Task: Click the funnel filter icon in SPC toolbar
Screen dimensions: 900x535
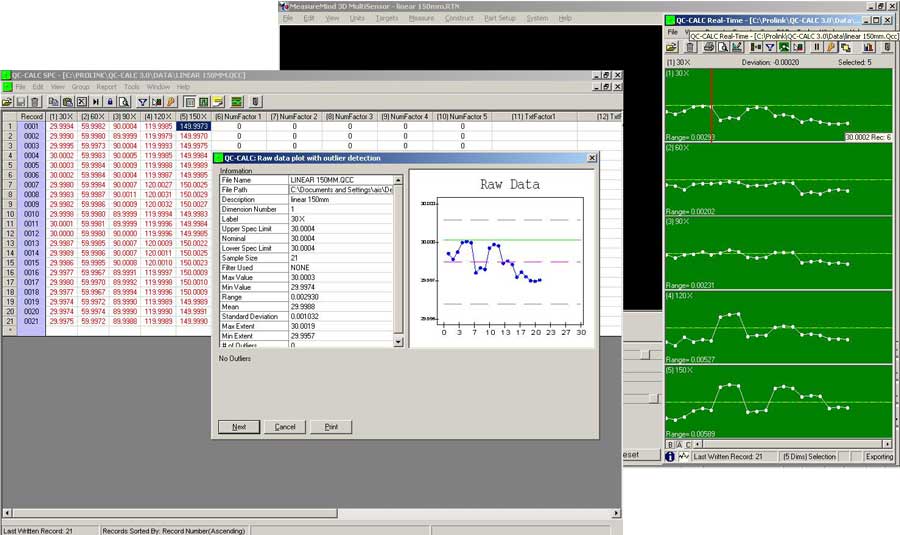Action: tap(142, 102)
